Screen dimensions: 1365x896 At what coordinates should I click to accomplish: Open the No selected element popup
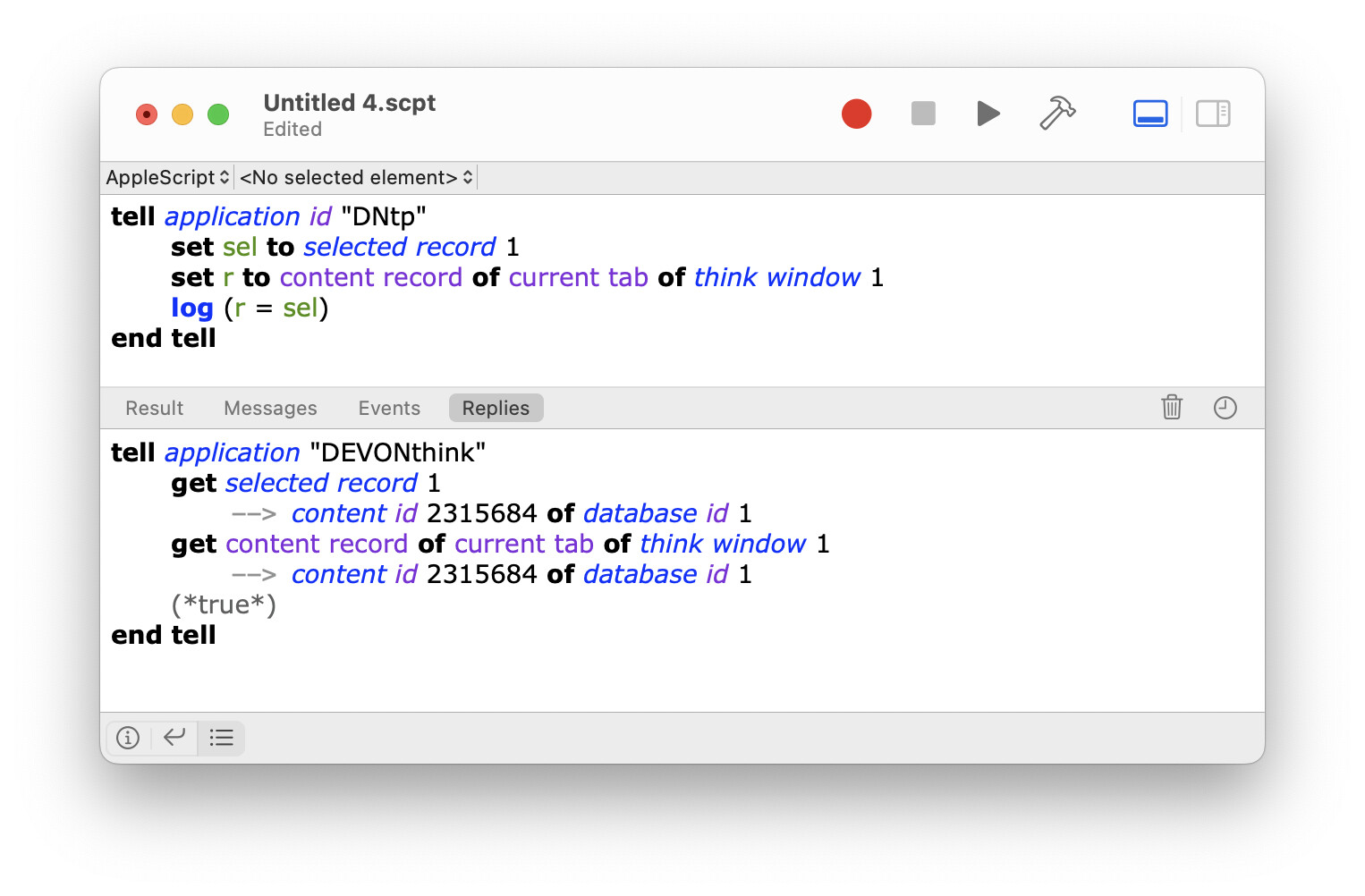(355, 177)
